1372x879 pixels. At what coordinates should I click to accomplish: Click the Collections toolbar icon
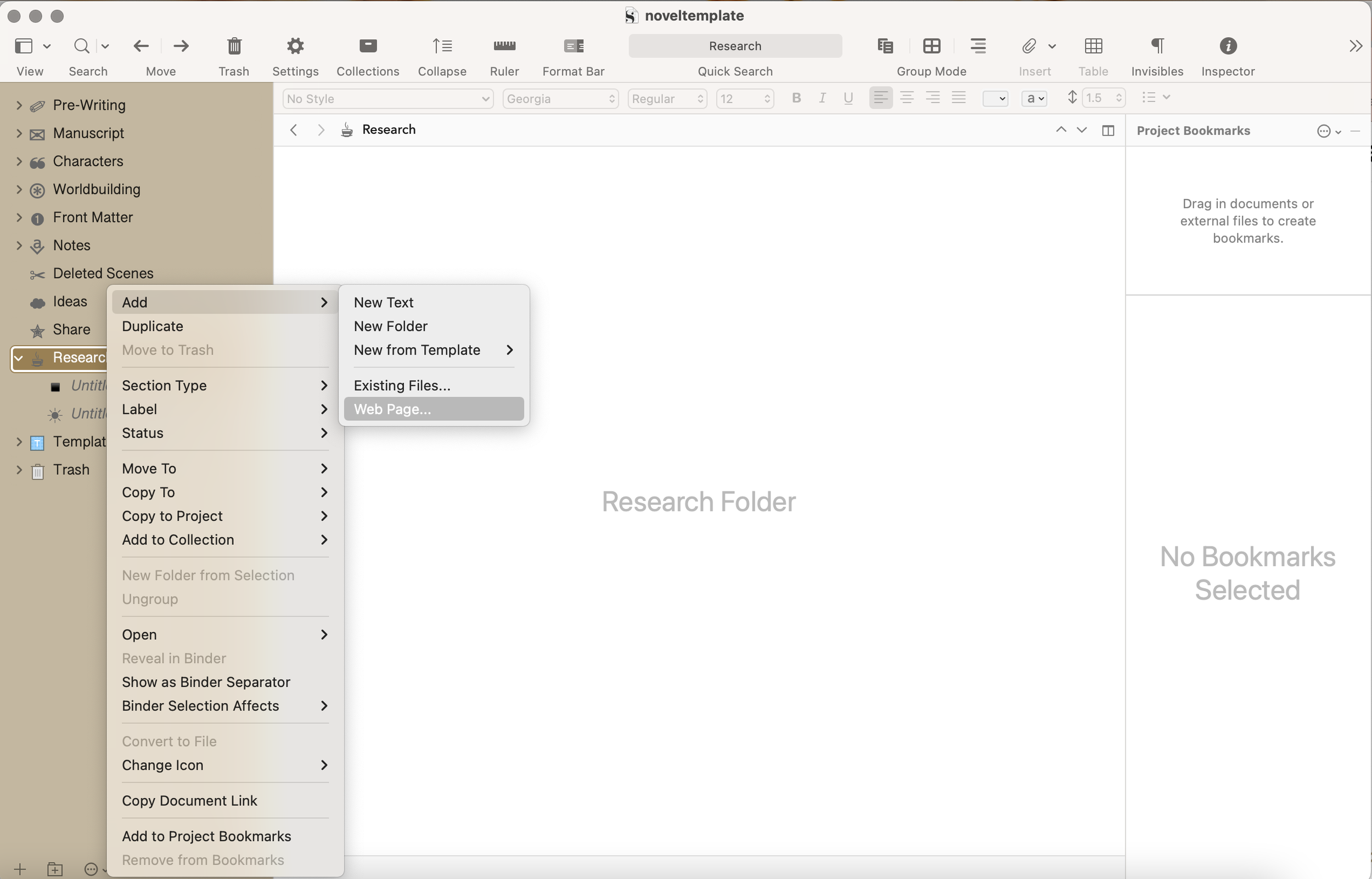pos(368,46)
